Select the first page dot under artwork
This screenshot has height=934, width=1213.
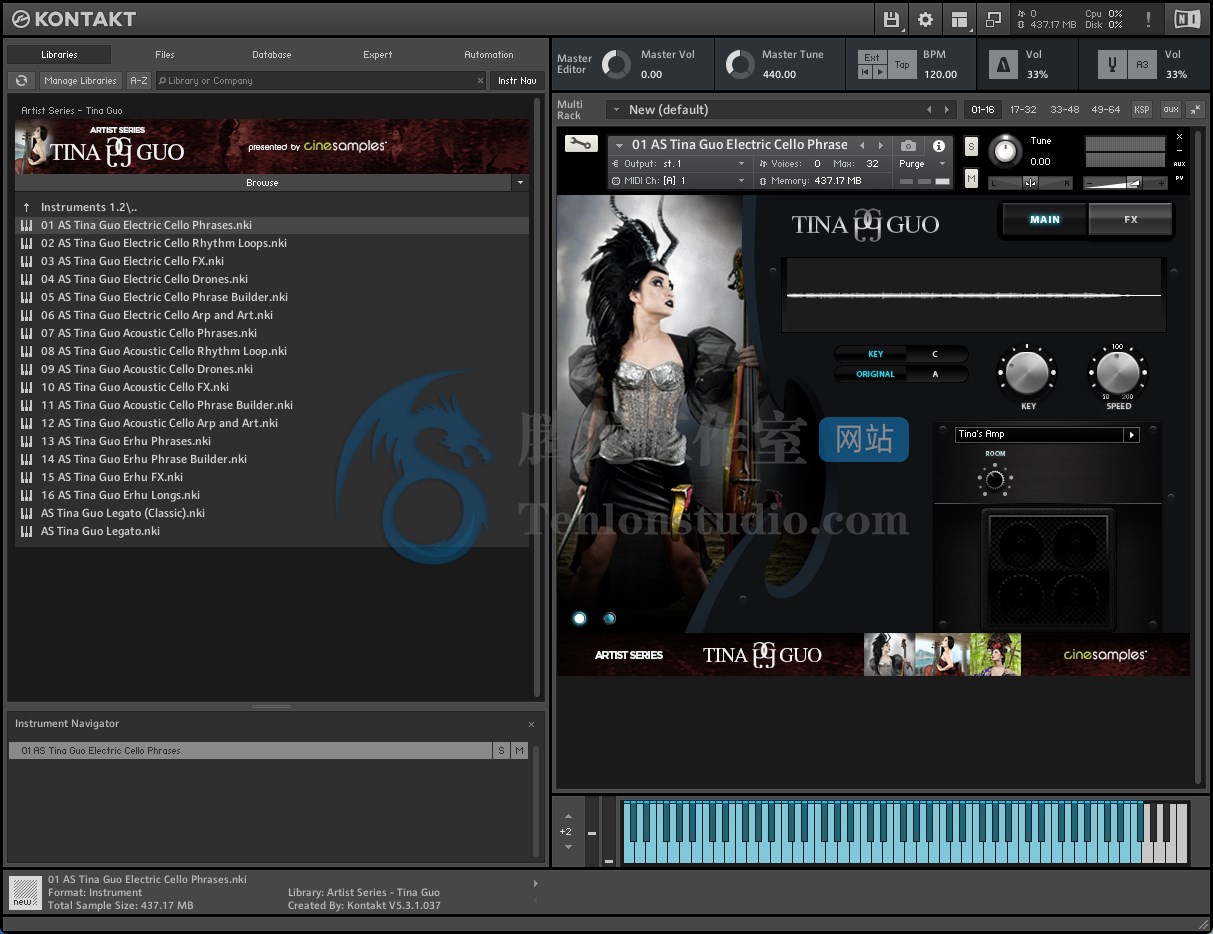coord(579,618)
